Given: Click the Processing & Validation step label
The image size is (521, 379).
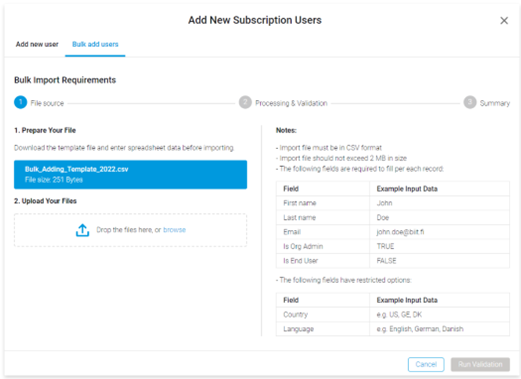Looking at the screenshot, I should tap(291, 103).
